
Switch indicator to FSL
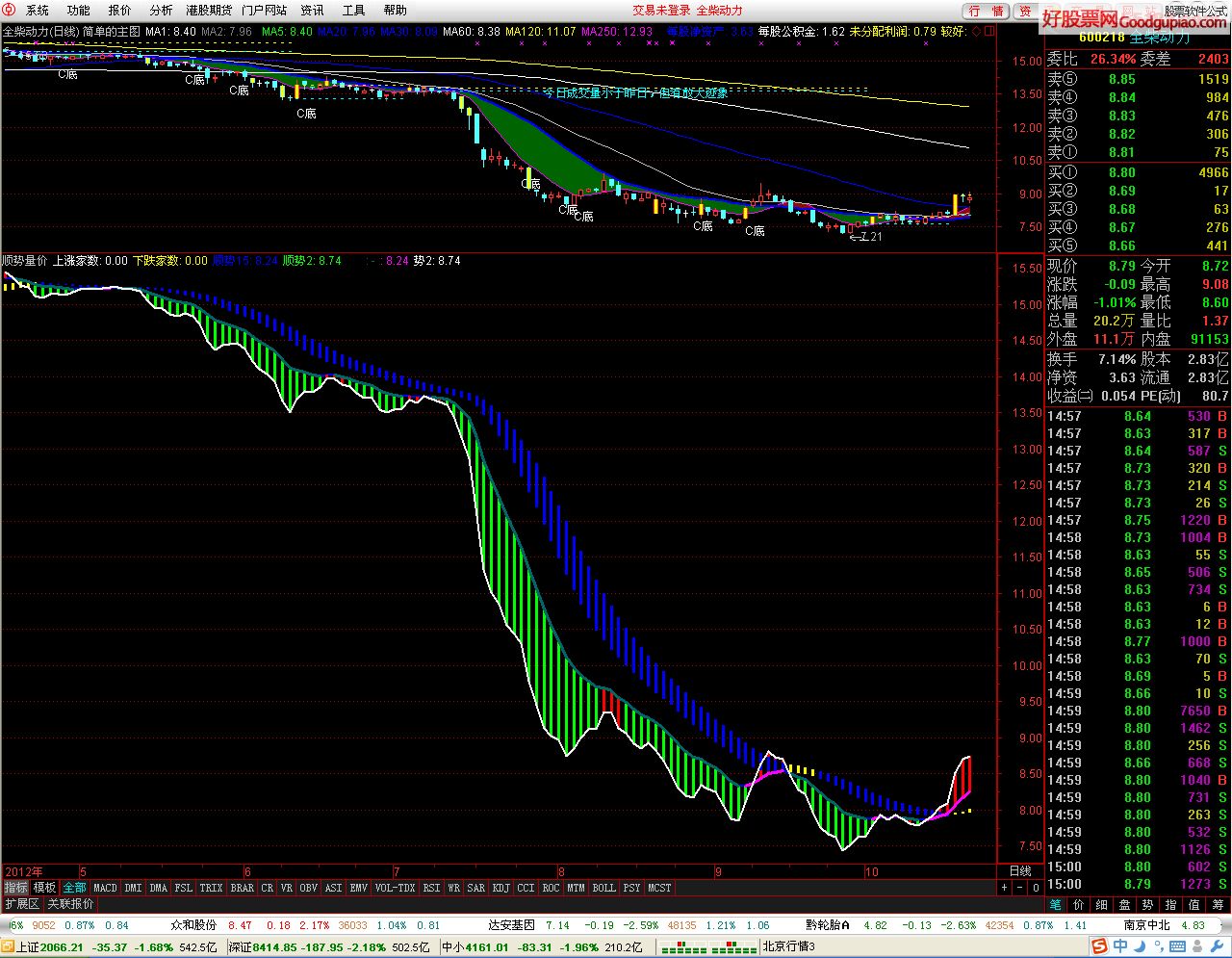pyautogui.click(x=184, y=888)
